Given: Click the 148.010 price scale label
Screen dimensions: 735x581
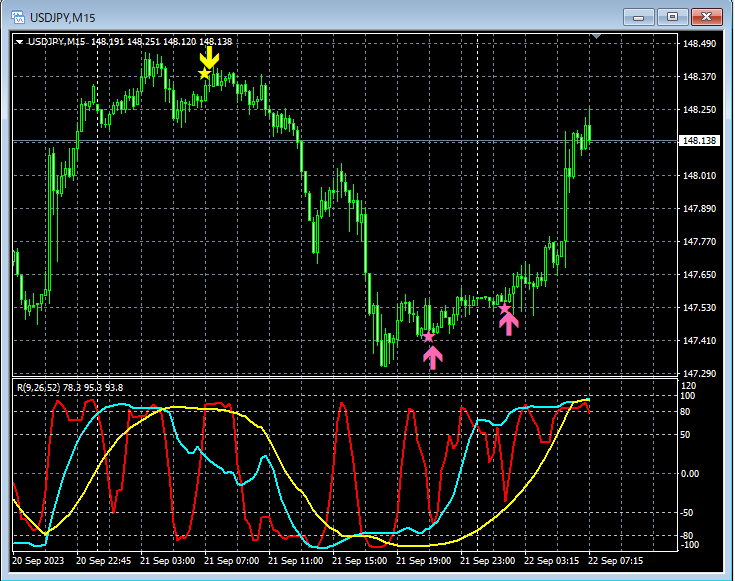Looking at the screenshot, I should (x=699, y=175).
